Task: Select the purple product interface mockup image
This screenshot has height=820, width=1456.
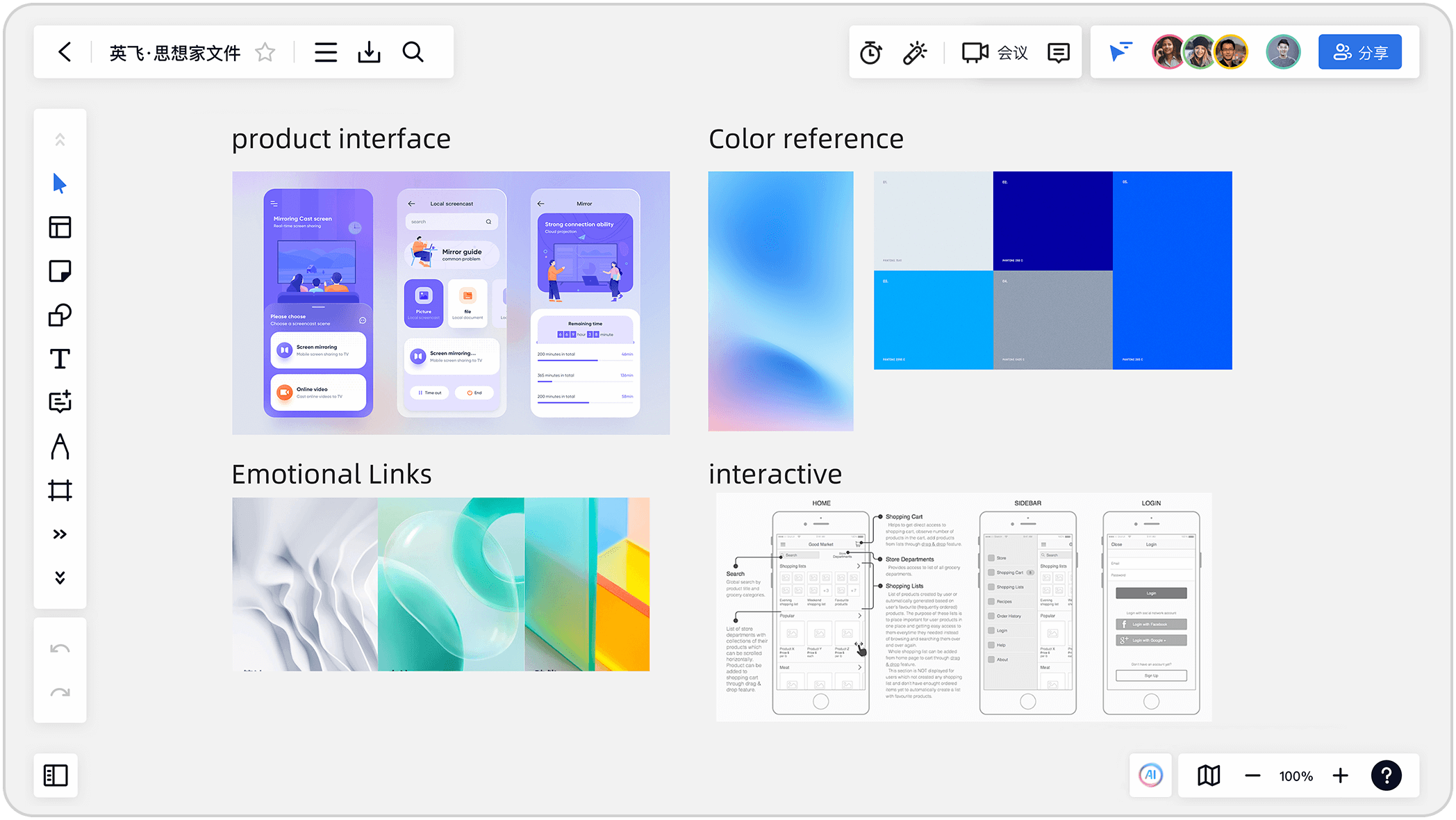Action: click(x=451, y=303)
